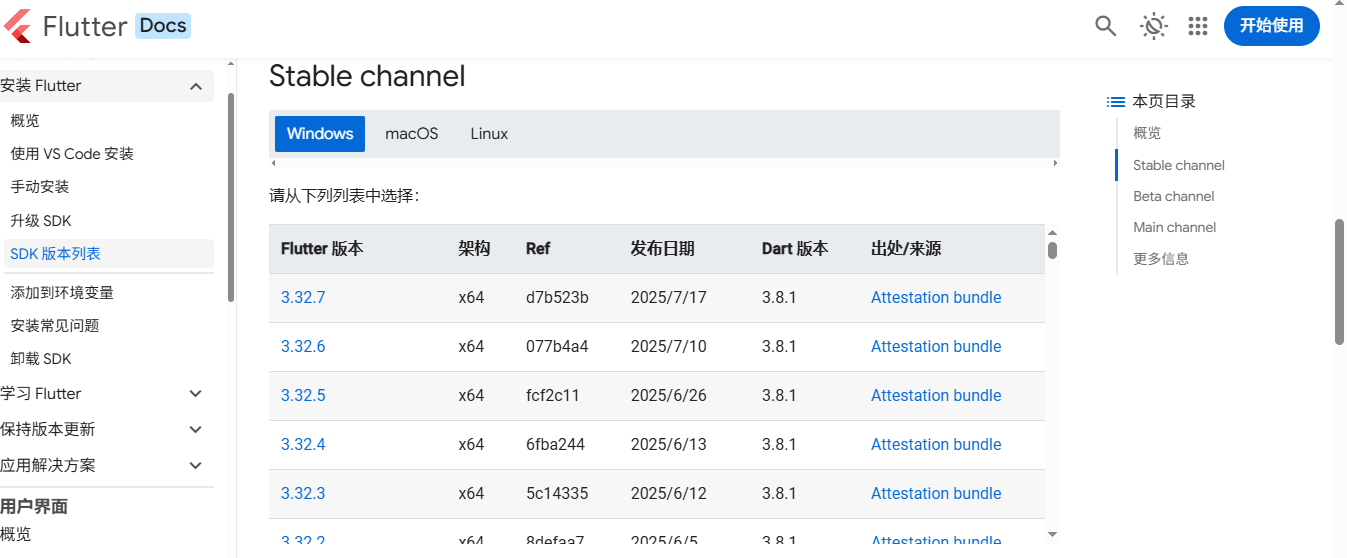Viewport: 1347px width, 558px height.
Task: Expand the 保持版本更新 sidebar section
Action: click(196, 430)
